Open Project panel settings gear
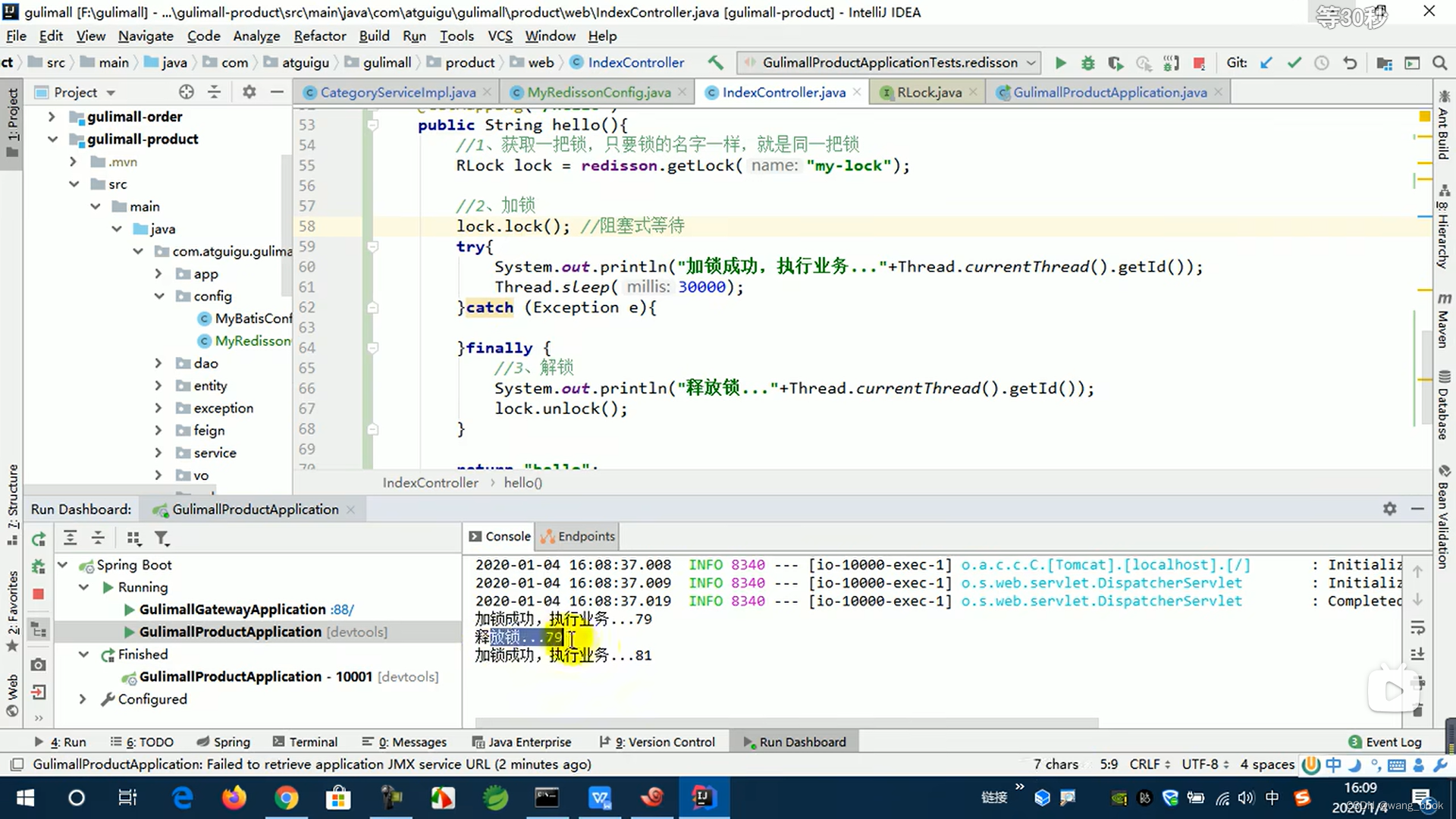Screen dimensions: 1456x819 point(249,92)
